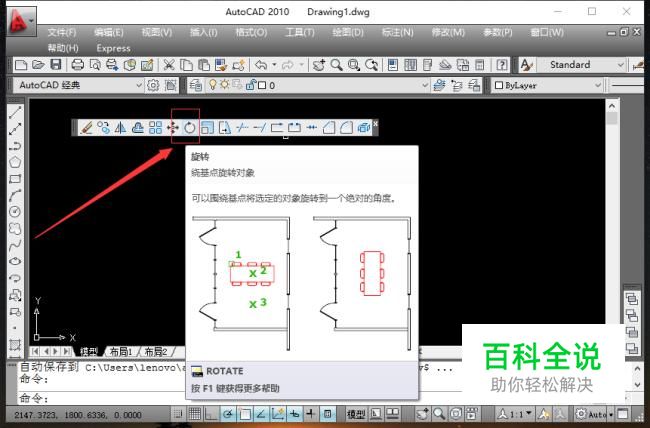Switch to the 布局1 tab
This screenshot has height=428, width=650.
point(120,352)
